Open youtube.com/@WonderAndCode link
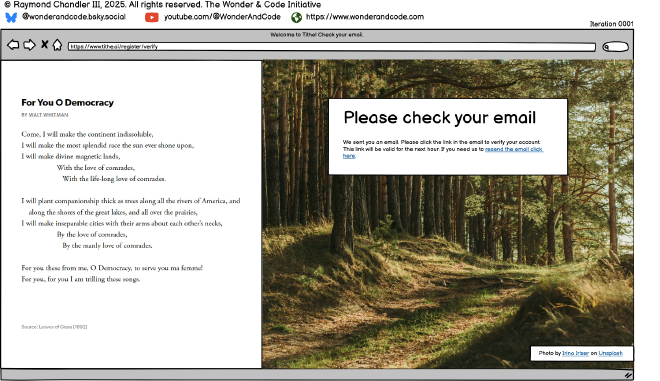Viewport: 660px width, 381px height. point(222,17)
